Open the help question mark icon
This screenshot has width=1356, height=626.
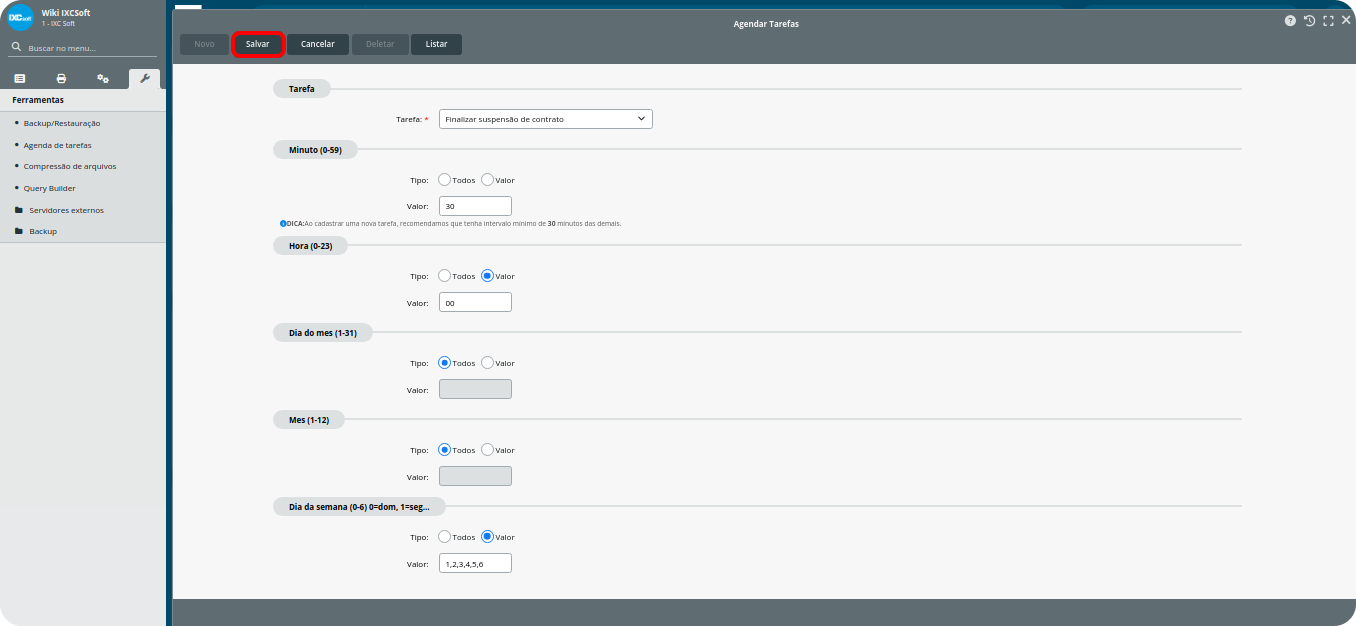coord(1291,20)
